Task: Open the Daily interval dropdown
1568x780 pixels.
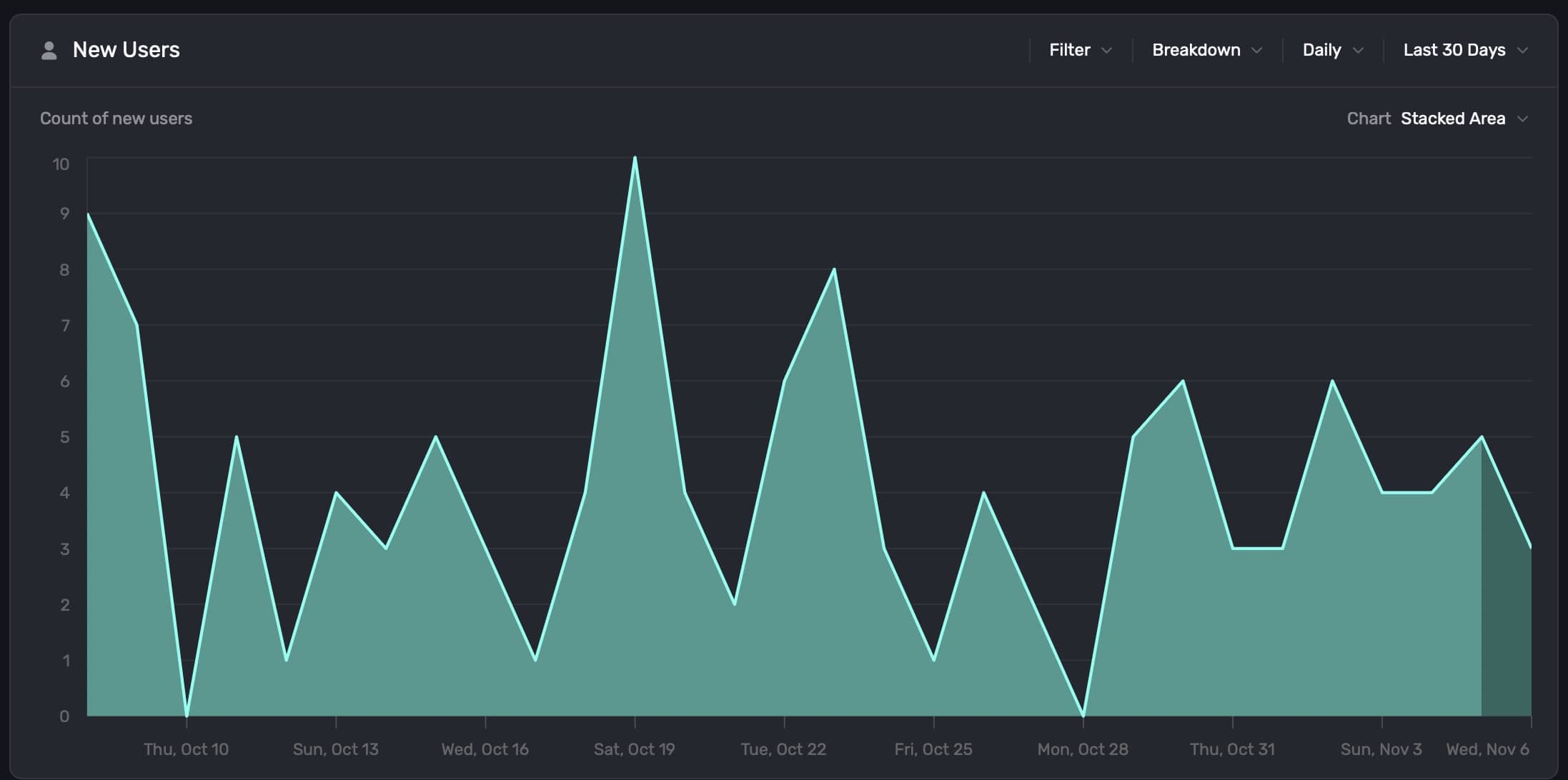Action: click(1321, 50)
